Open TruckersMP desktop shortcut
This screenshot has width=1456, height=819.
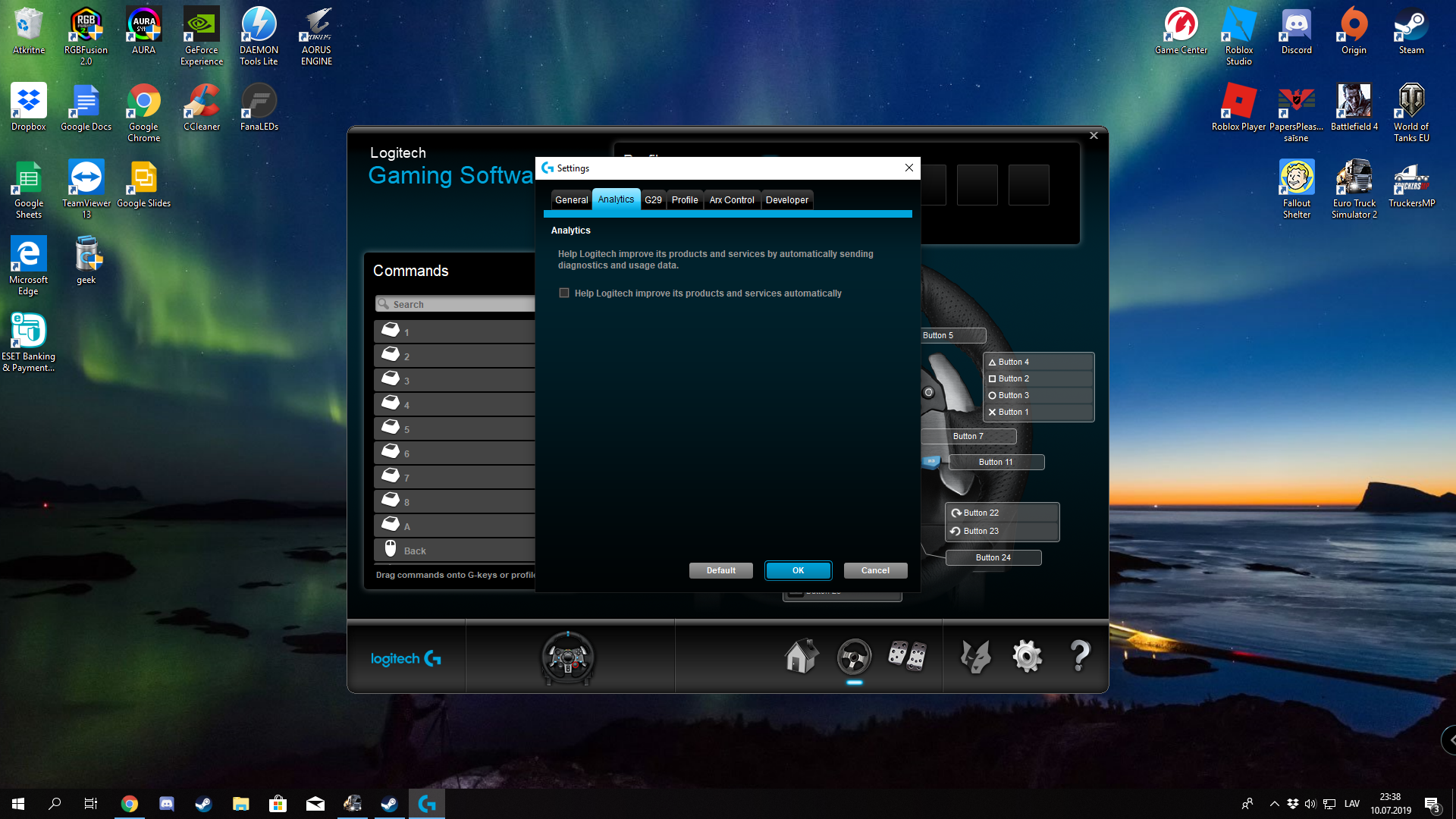tap(1411, 184)
